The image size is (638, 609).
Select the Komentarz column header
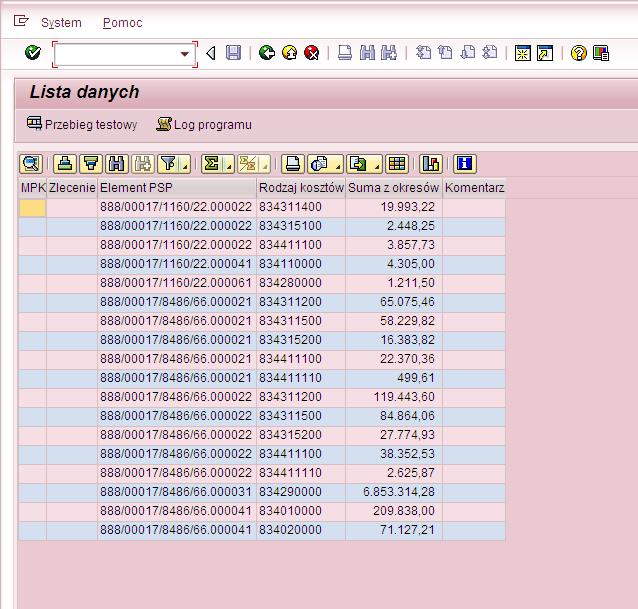[x=474, y=188]
